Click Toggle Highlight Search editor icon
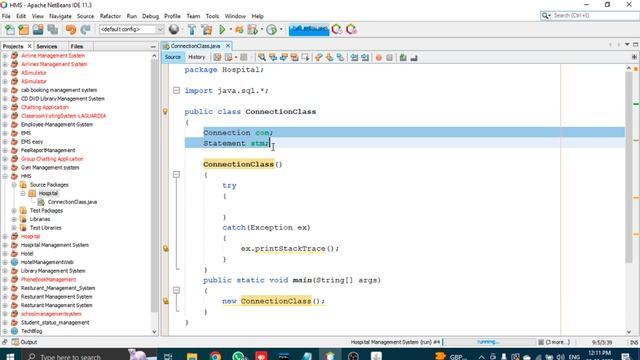640x360 pixels. pyautogui.click(x=294, y=58)
